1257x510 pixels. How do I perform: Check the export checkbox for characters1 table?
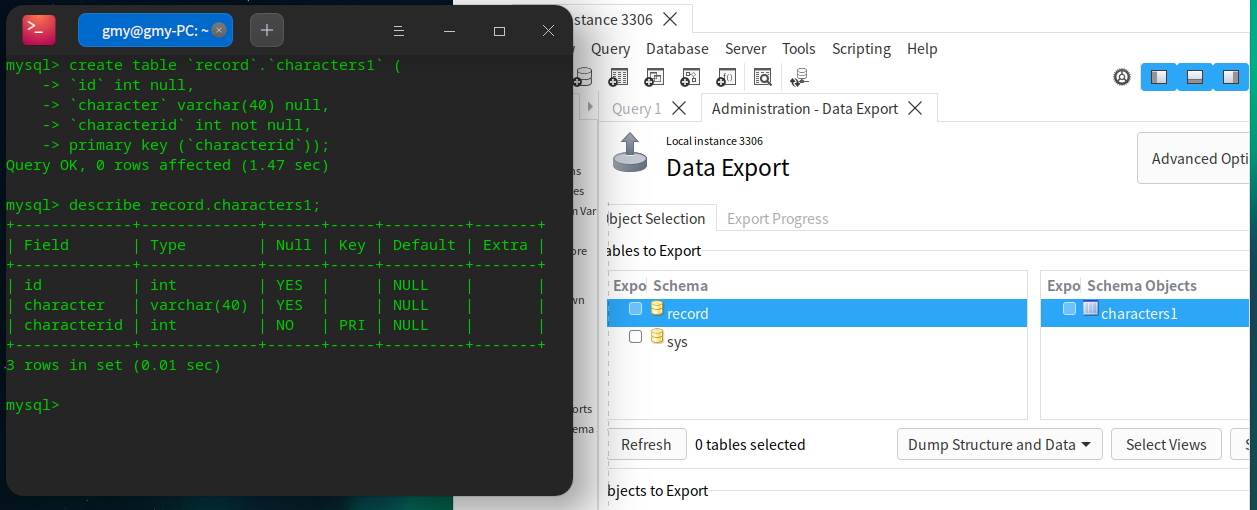pyautogui.click(x=1069, y=309)
